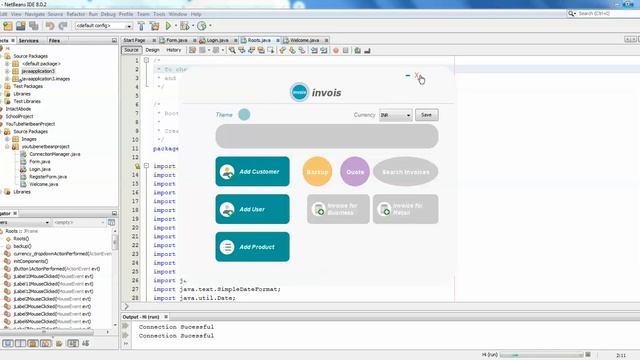Viewport: 640px width, 360px height.
Task: Toggle the History editor view
Action: point(173,50)
